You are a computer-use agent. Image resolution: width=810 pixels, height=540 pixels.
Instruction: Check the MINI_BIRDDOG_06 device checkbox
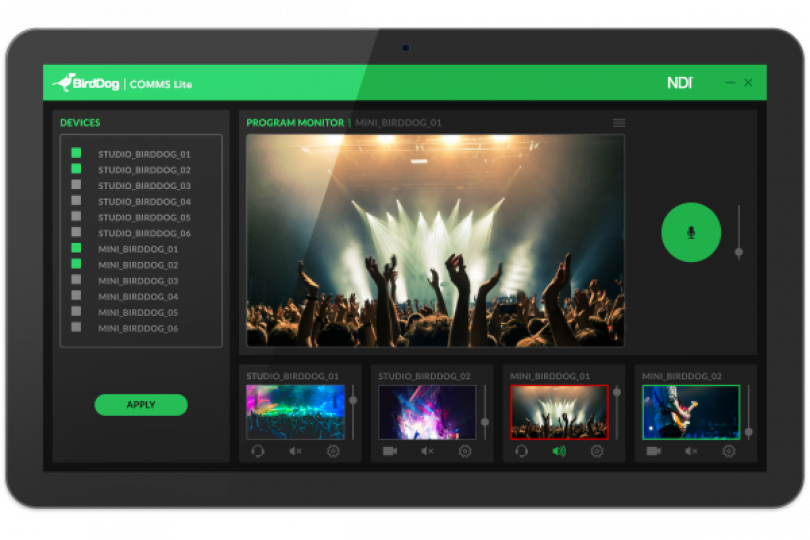pos(76,328)
